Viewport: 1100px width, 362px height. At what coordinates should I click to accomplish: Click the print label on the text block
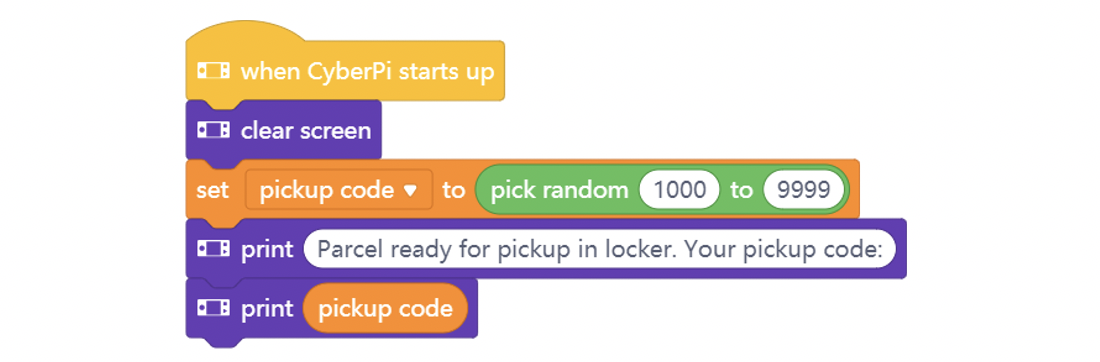click(x=267, y=250)
